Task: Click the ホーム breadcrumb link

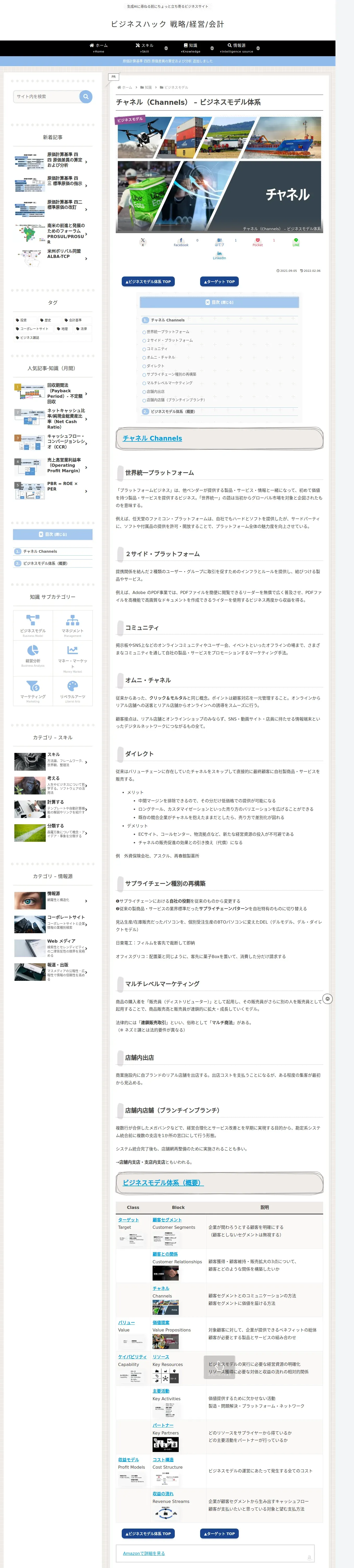Action: pyautogui.click(x=125, y=88)
